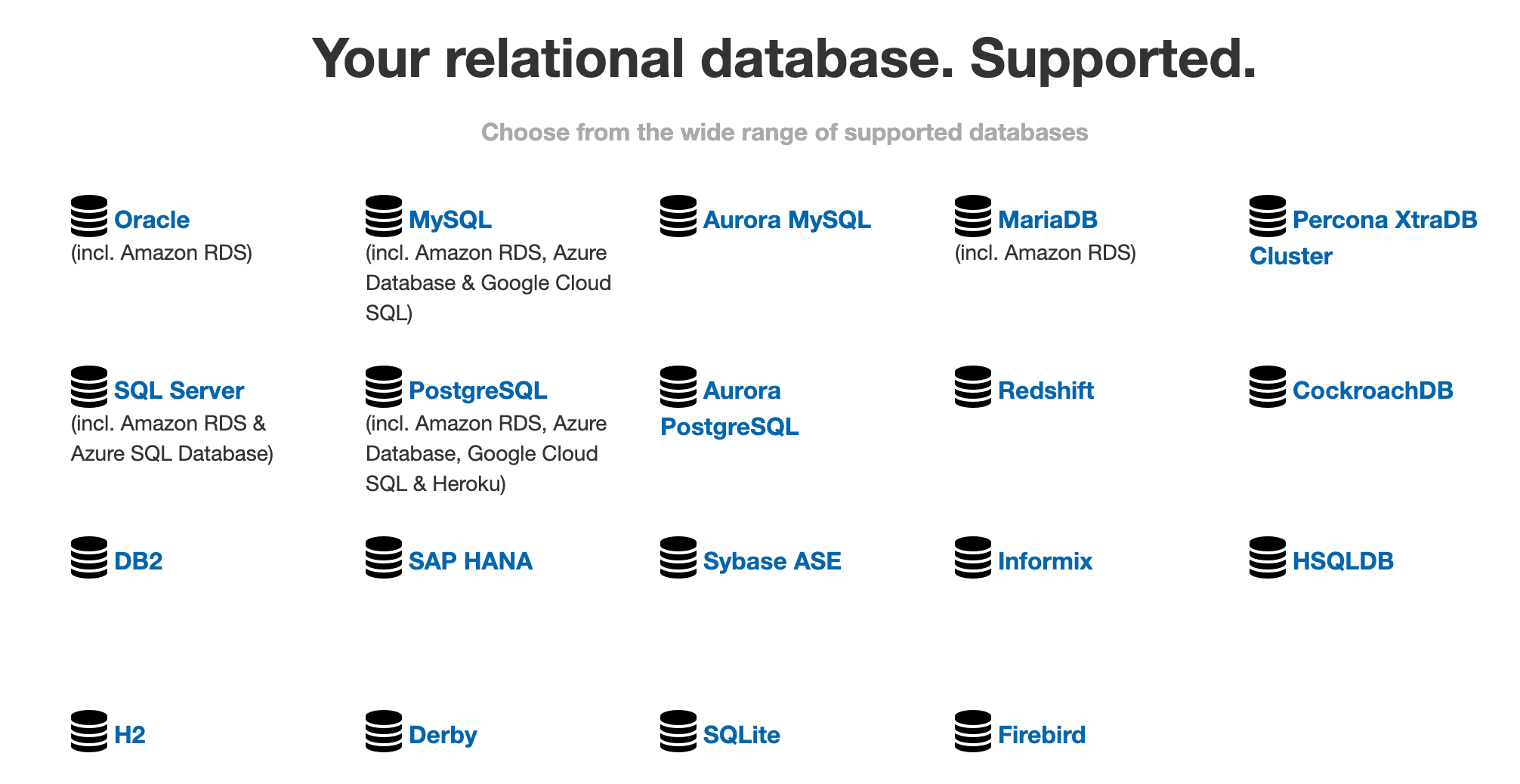Click the database icon beside Oracle
The width and height of the screenshot is (1520, 784).
[x=89, y=217]
